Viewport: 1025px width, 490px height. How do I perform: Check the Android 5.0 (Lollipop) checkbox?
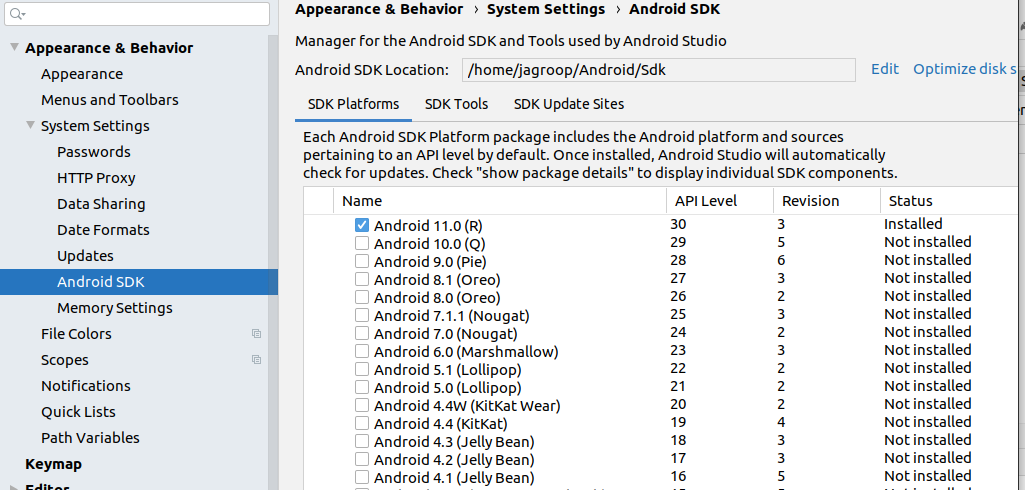(x=361, y=387)
